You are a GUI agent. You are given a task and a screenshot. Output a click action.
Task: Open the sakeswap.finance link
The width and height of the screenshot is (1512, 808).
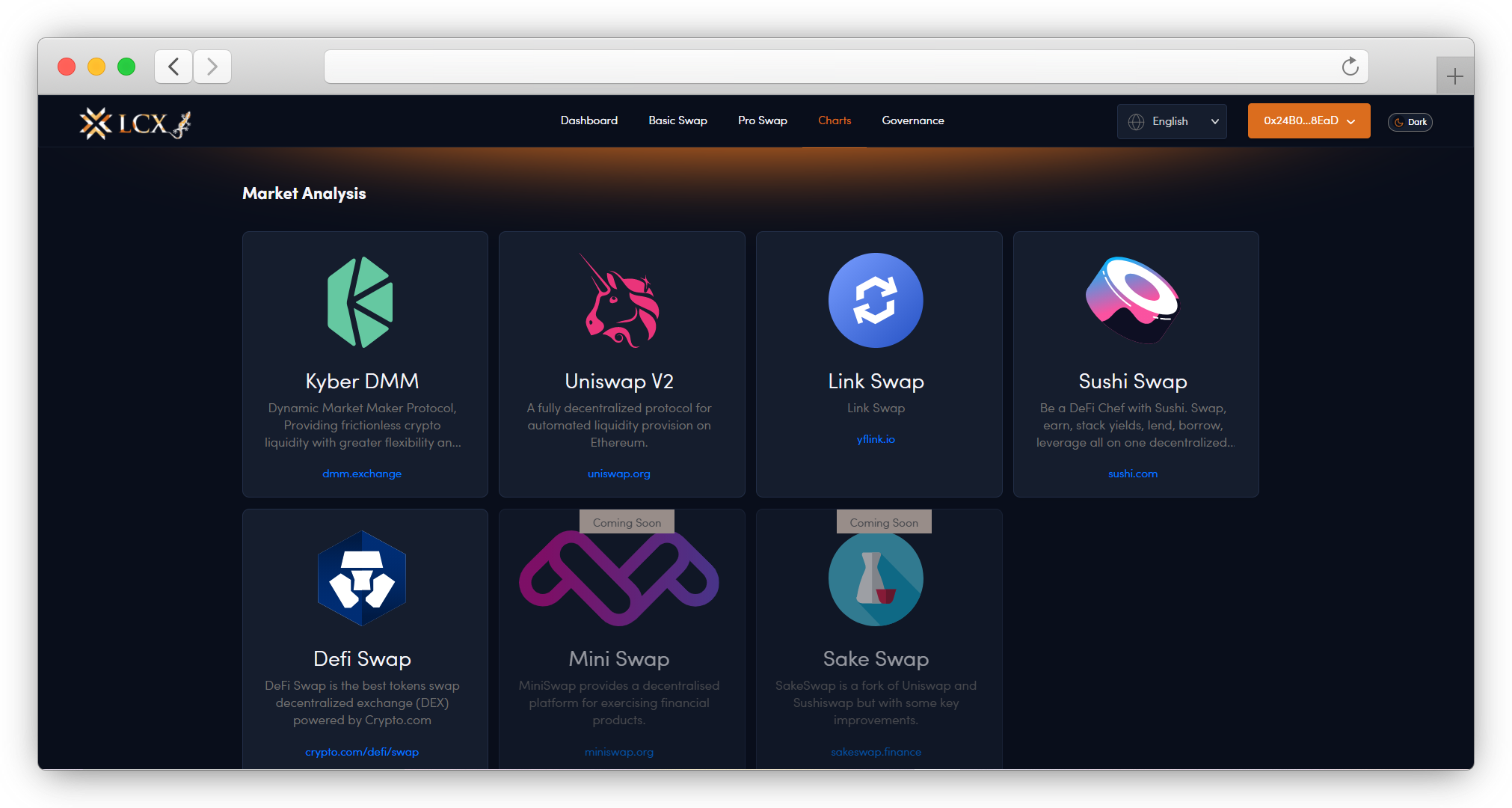point(876,752)
